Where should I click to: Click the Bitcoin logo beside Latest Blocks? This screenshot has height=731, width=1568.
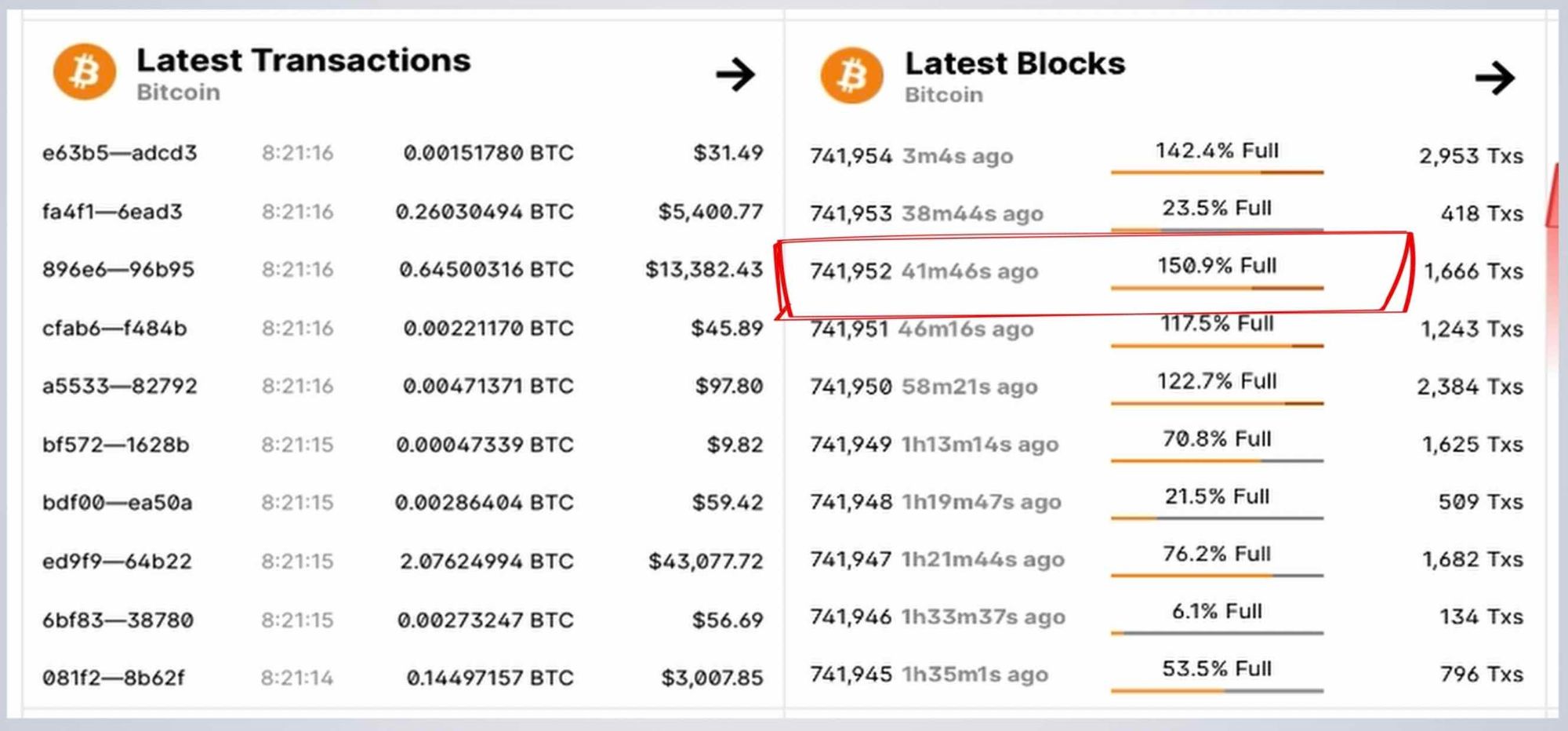click(851, 75)
